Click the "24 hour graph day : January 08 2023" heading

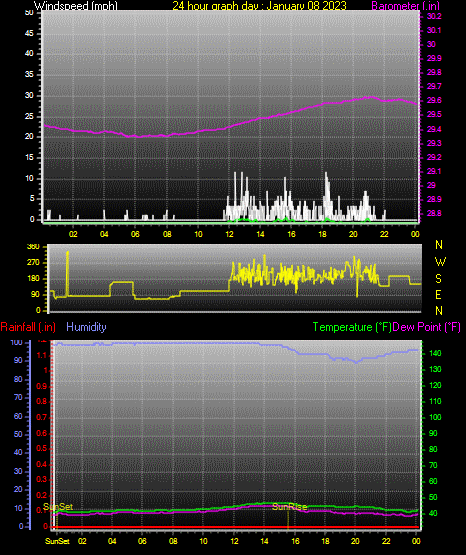[x=259, y=5]
